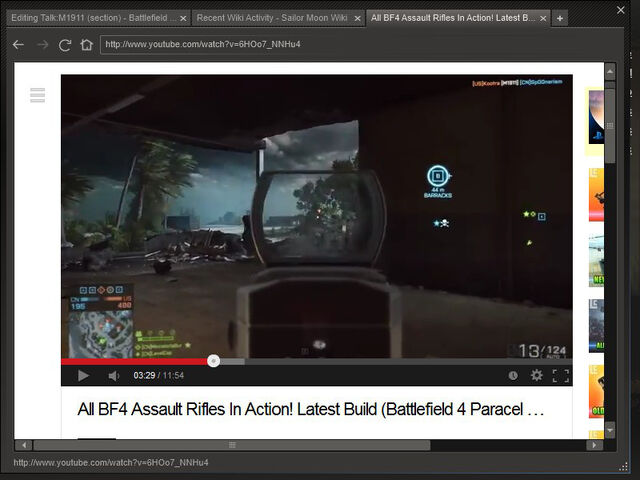The height and width of the screenshot is (480, 640).
Task: Open the fourth suggested dark thumbnail
Action: (x=596, y=326)
